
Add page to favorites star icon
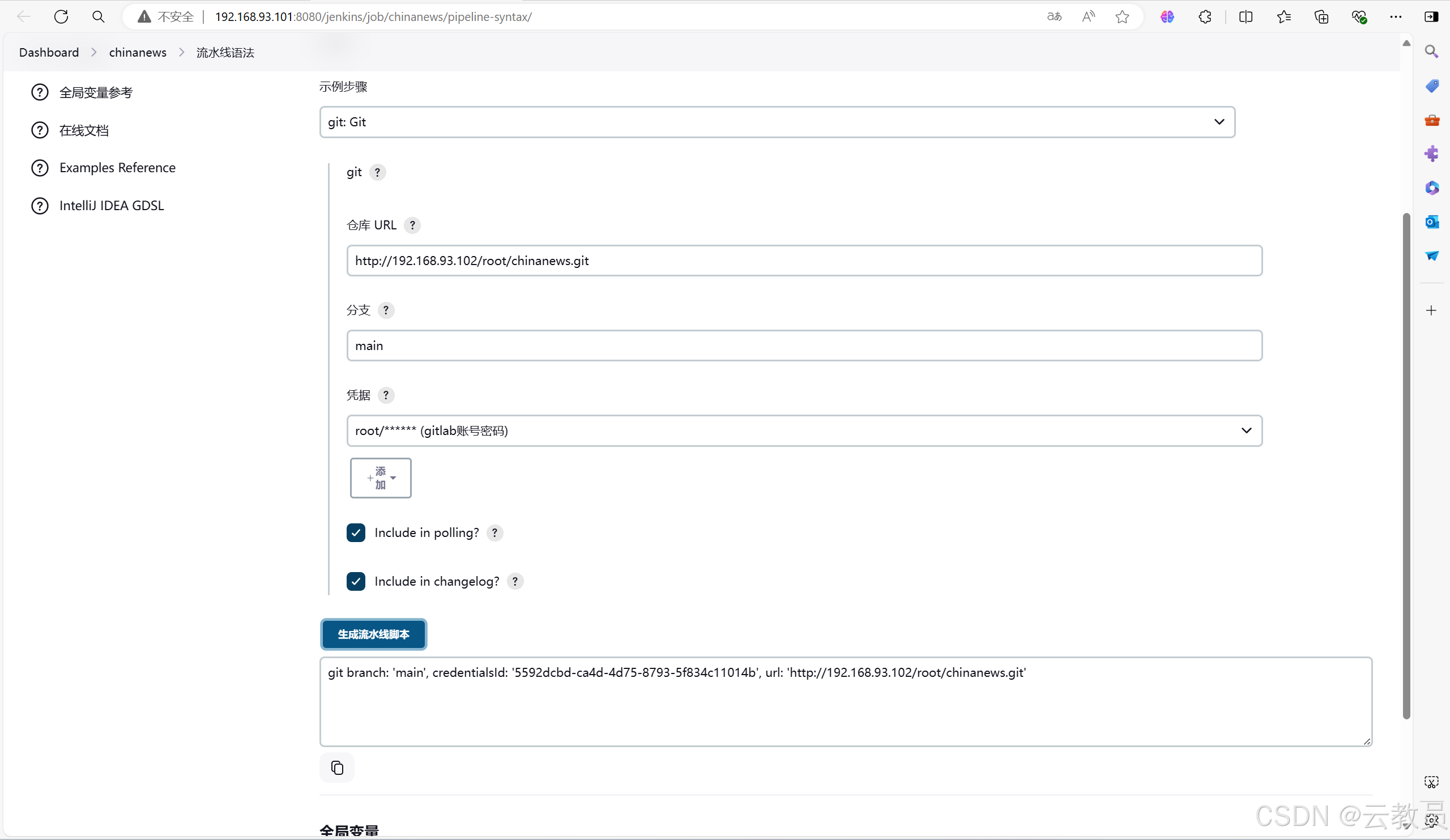1122,16
